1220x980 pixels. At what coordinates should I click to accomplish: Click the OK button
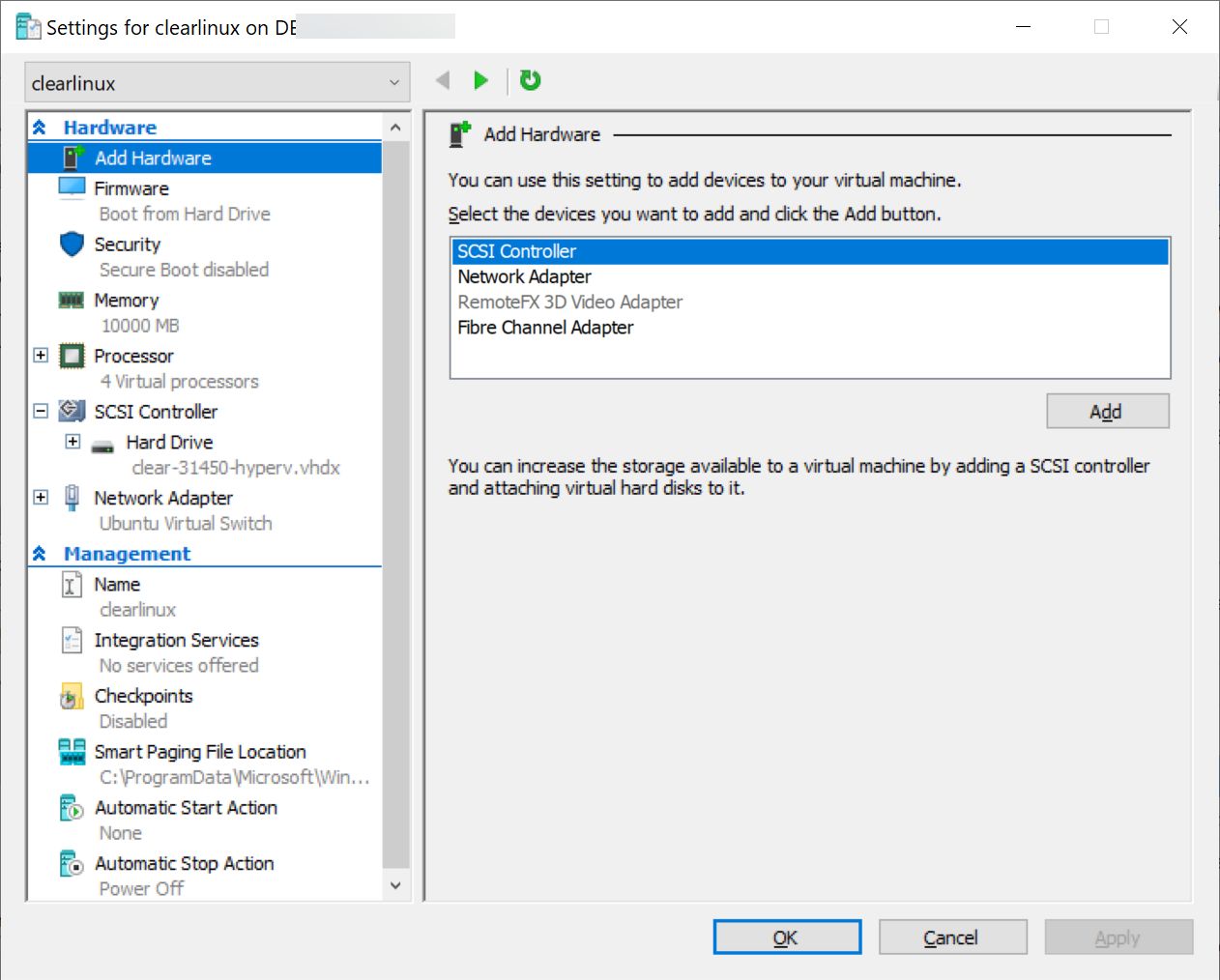(x=787, y=937)
